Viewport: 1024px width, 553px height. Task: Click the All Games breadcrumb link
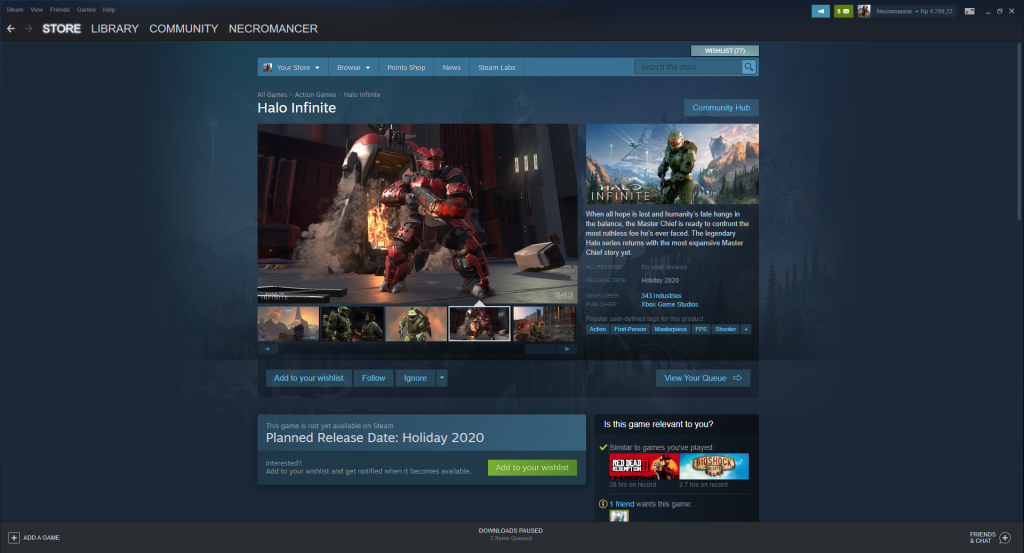pos(272,95)
